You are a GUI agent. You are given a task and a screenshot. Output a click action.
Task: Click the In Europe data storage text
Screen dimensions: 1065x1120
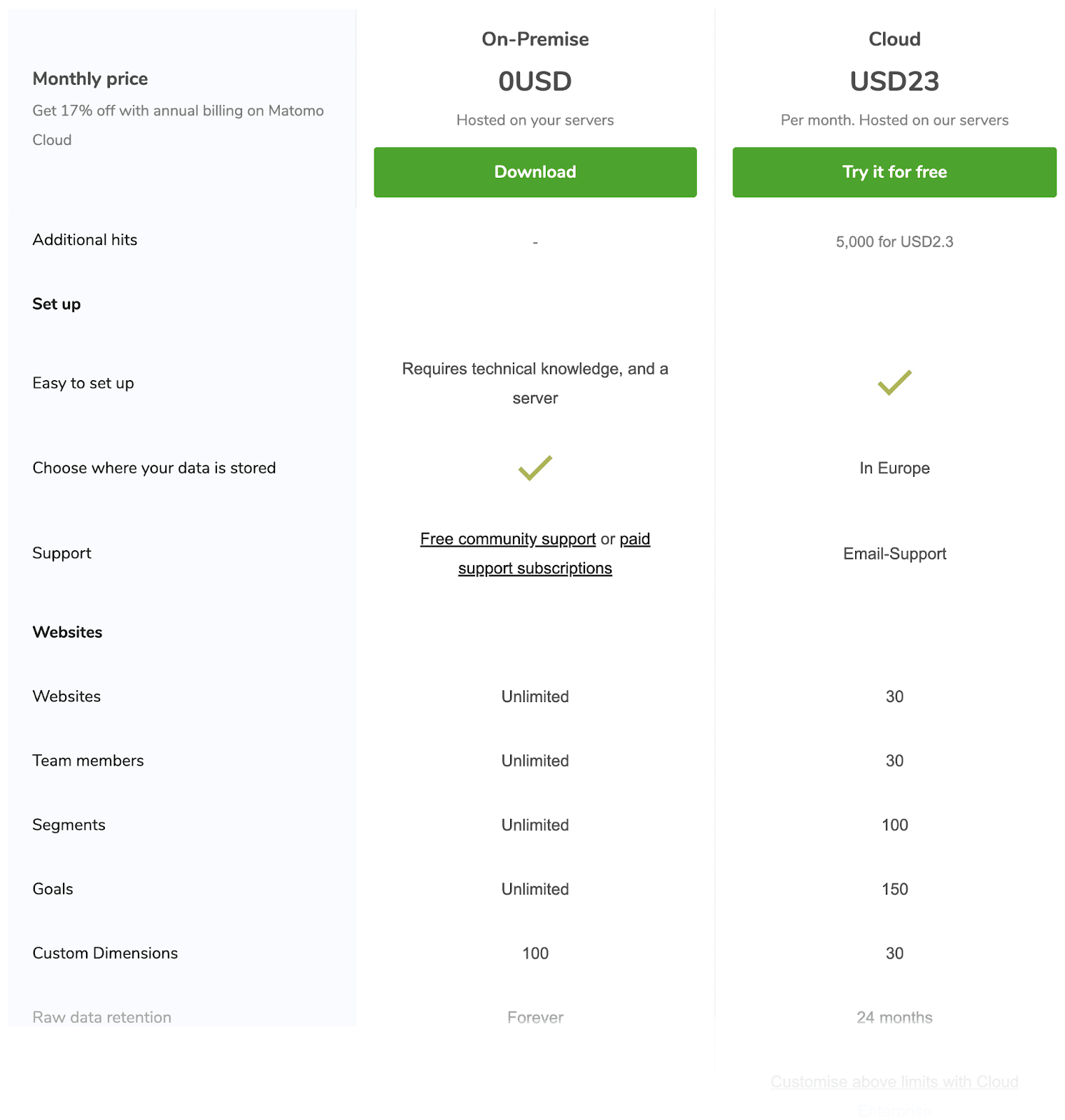tap(894, 468)
